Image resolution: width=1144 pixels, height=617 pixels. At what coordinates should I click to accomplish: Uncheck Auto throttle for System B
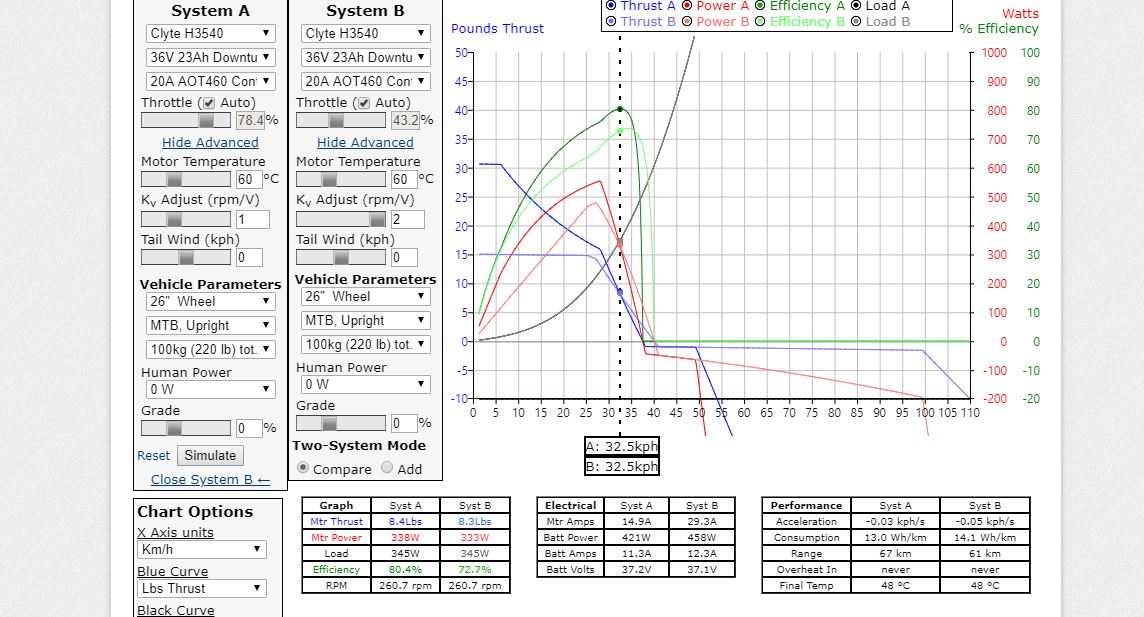point(363,103)
